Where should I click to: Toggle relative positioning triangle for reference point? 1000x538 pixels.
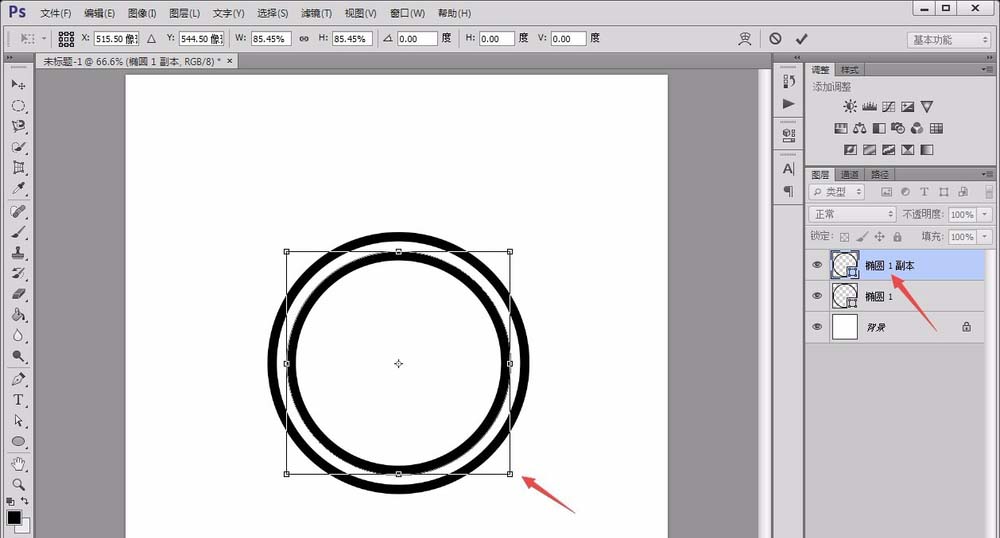[151, 39]
